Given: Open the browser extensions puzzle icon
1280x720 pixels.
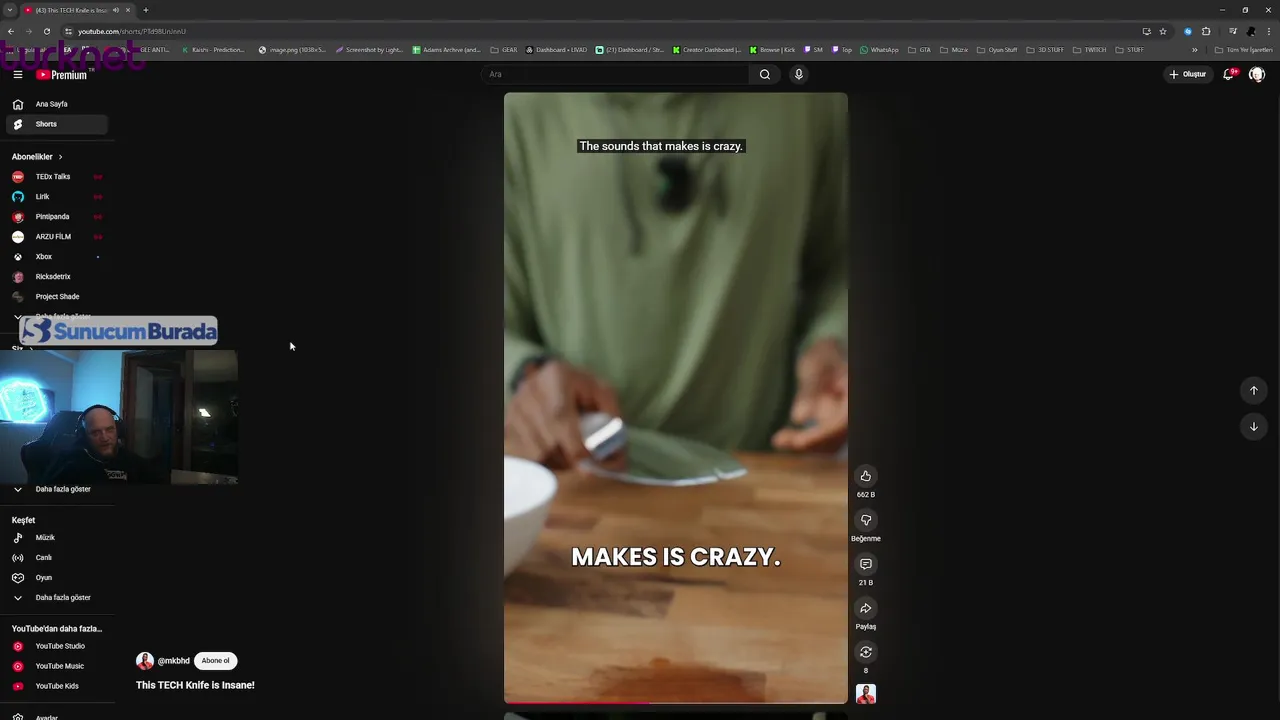Looking at the screenshot, I should 1206,31.
